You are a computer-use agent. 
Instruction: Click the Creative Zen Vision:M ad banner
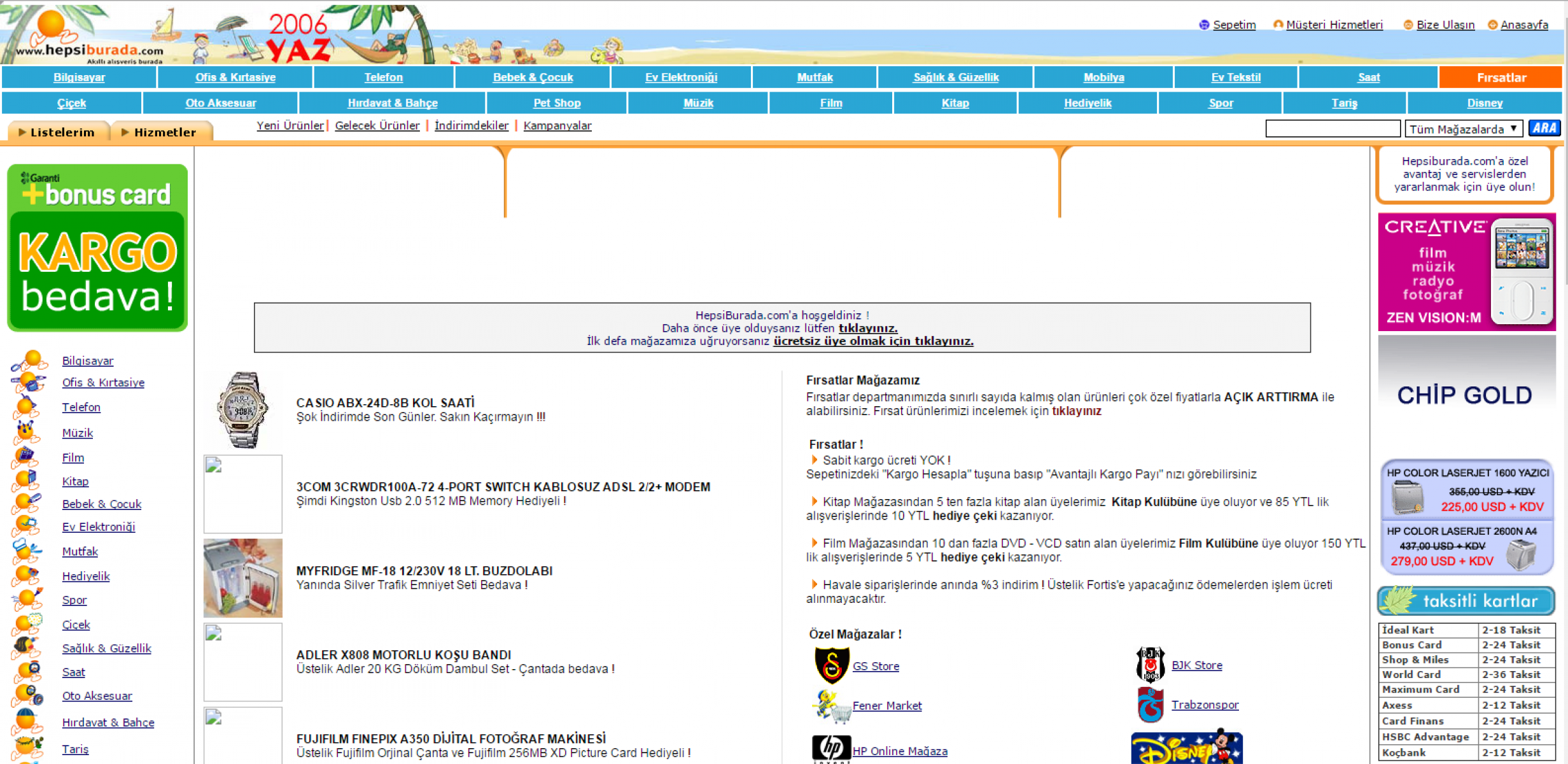pos(1466,272)
